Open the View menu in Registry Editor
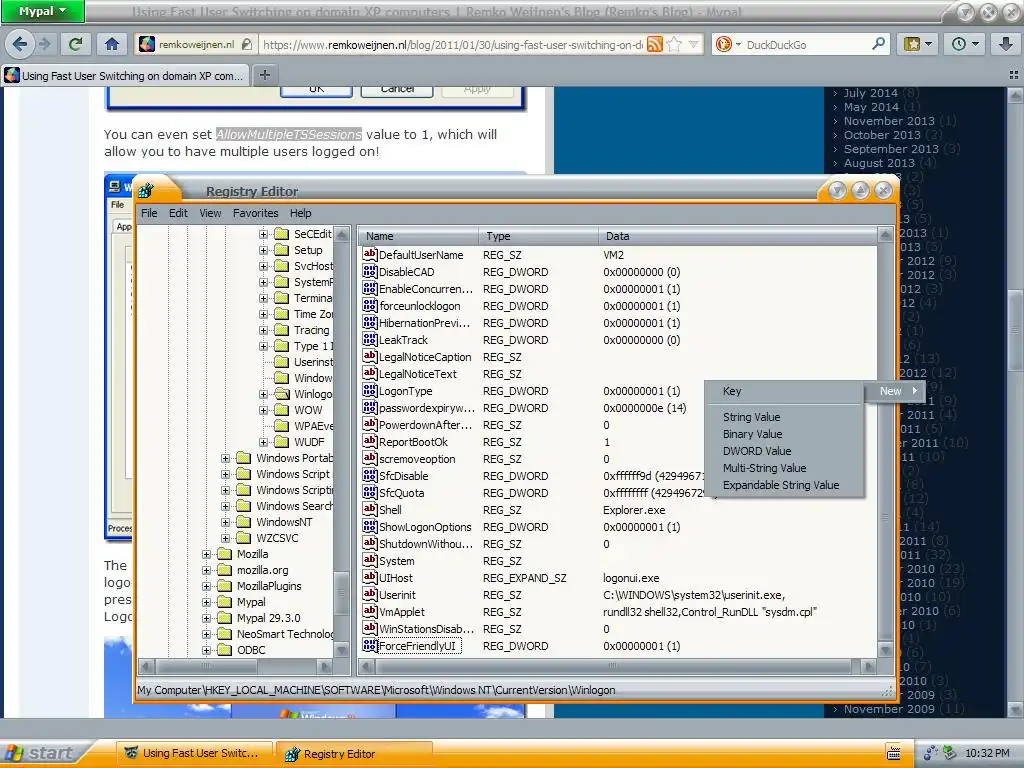 (x=210, y=213)
